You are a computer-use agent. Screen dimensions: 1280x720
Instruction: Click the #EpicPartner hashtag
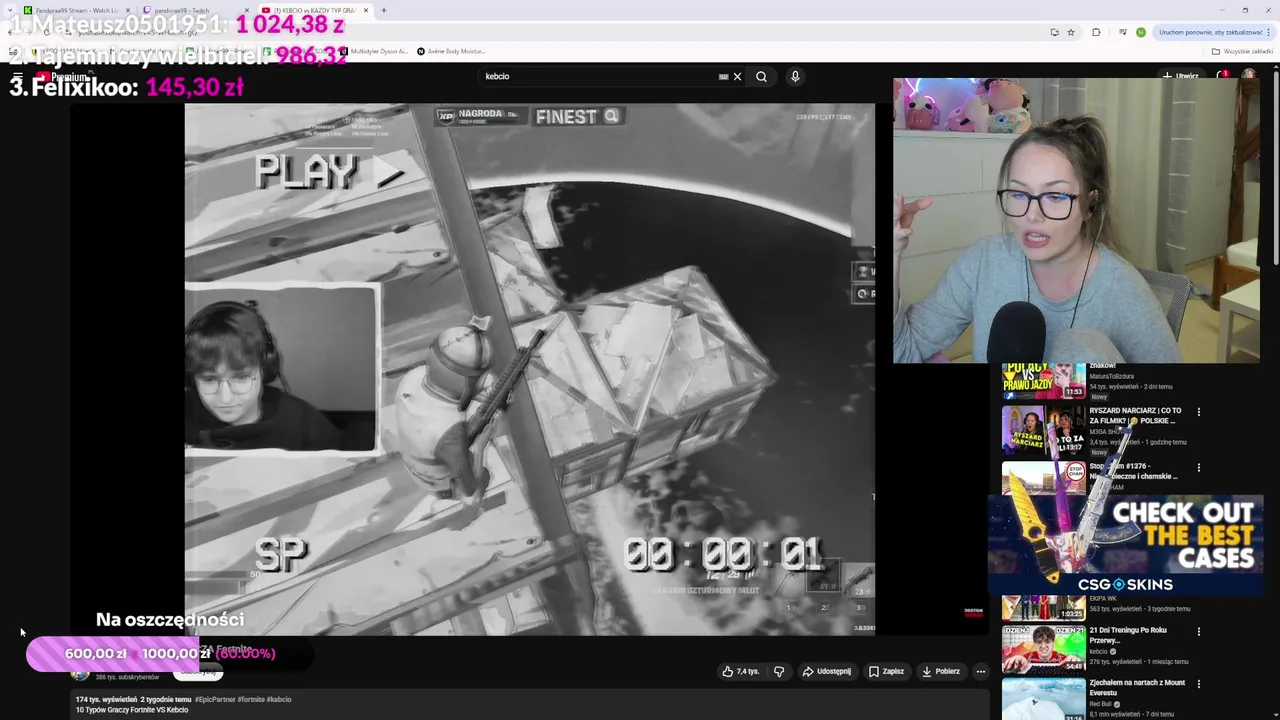point(215,700)
